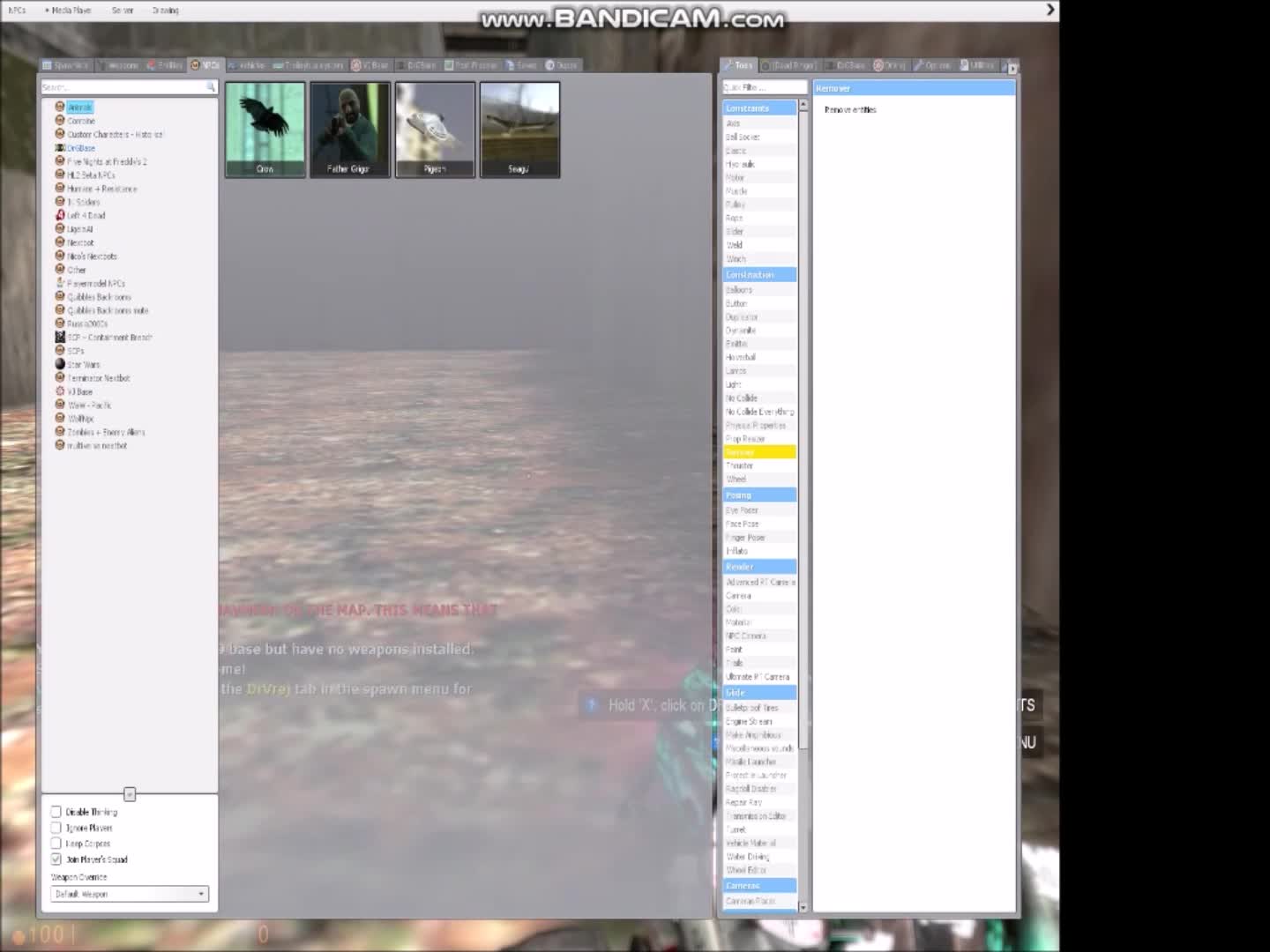Select Nico's Nextbots category icon
The width and height of the screenshot is (1270, 952).
60,256
